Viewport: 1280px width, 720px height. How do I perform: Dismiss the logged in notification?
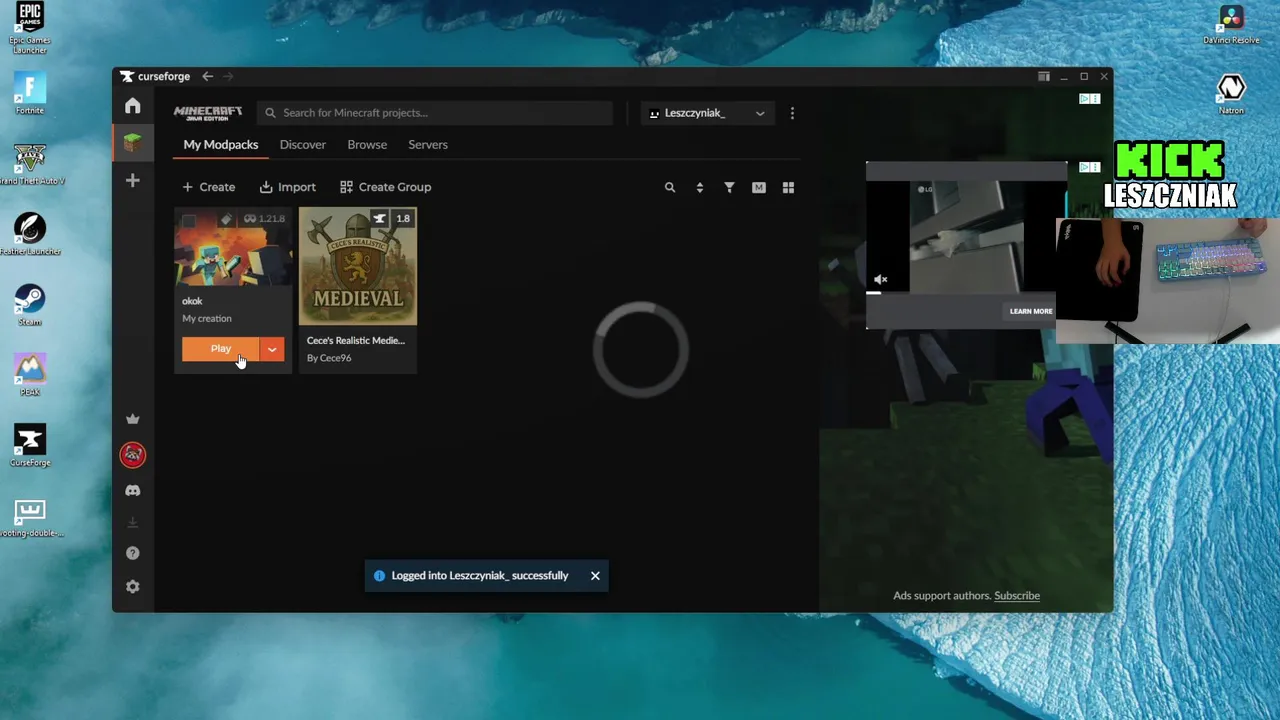(595, 576)
